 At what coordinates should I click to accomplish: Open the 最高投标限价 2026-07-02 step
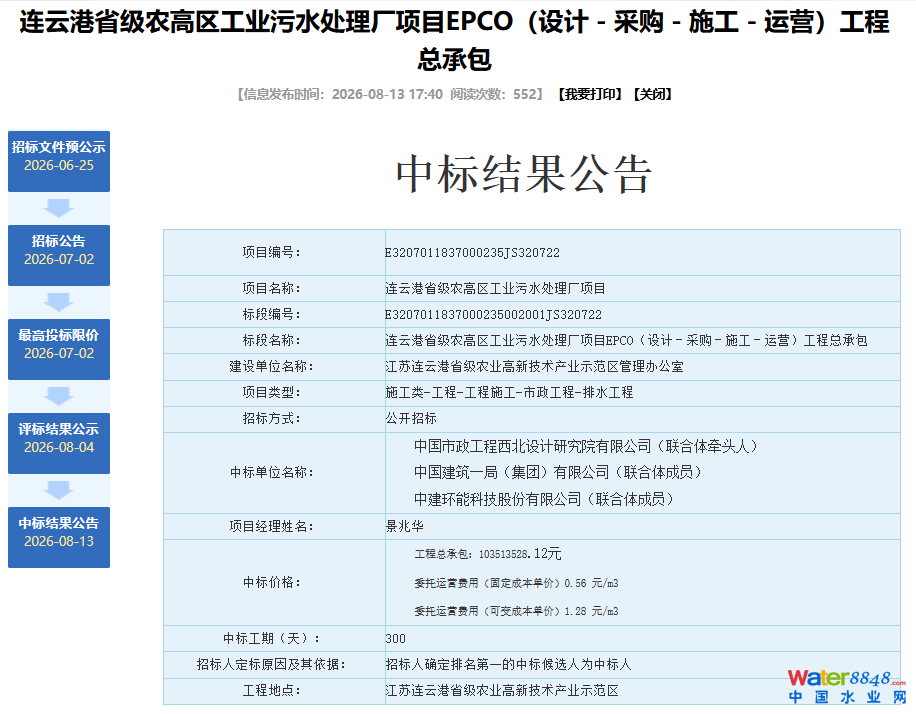pyautogui.click(x=59, y=349)
